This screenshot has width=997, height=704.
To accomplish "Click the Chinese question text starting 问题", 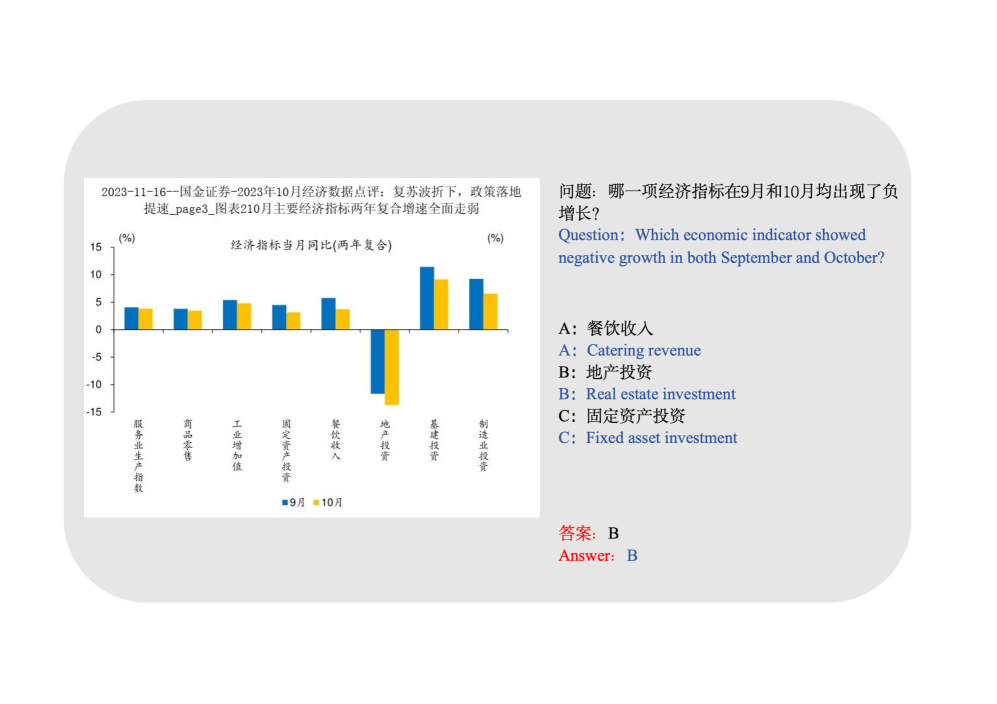I will click(x=728, y=202).
